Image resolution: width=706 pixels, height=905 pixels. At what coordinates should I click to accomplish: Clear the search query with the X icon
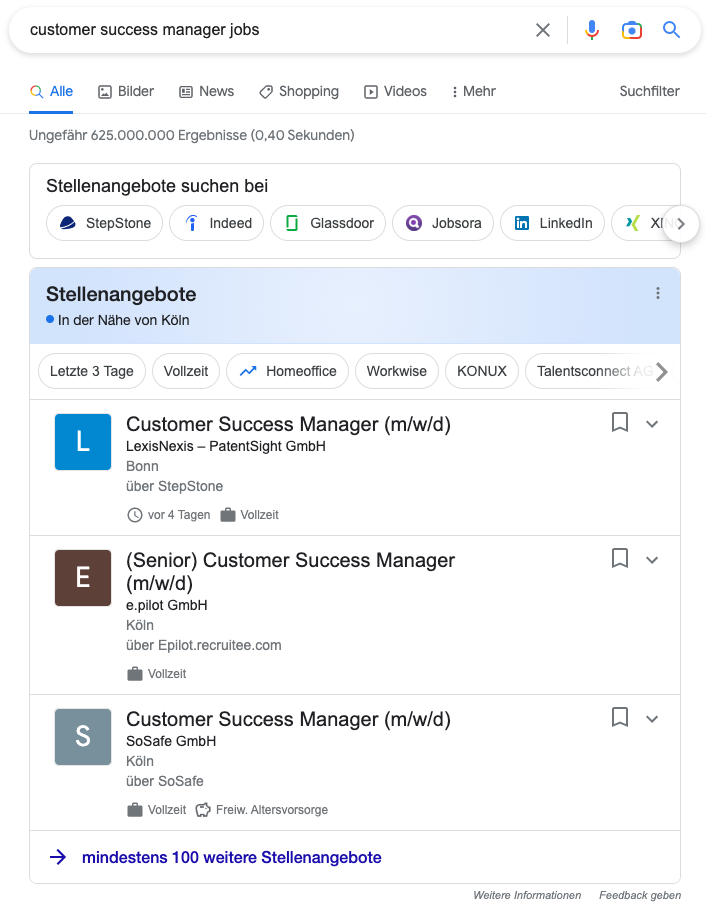[543, 30]
